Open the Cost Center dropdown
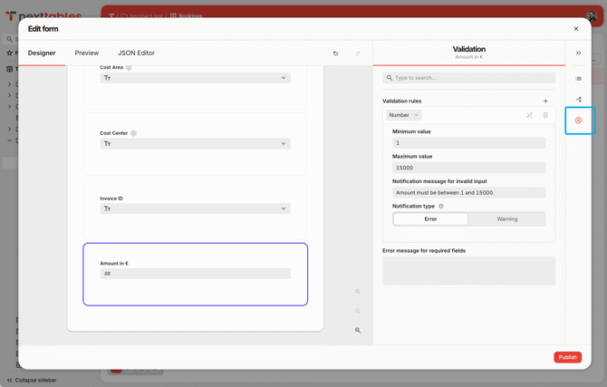607x387 pixels. (195, 144)
